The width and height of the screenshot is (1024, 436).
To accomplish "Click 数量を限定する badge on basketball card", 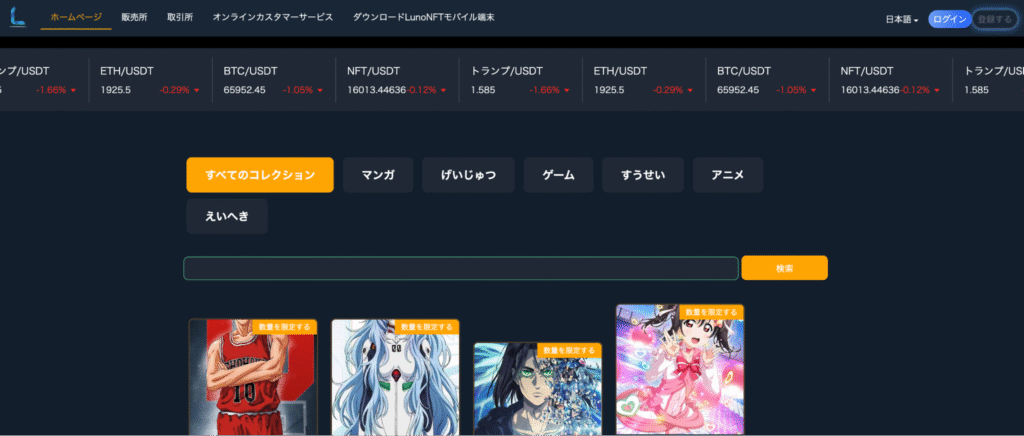I will point(284,326).
